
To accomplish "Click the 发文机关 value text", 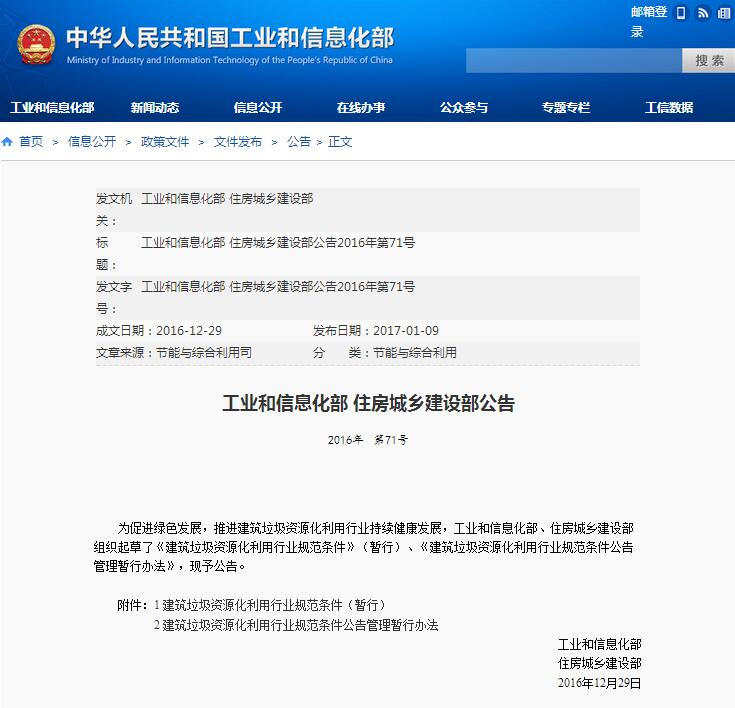I will coord(227,198).
